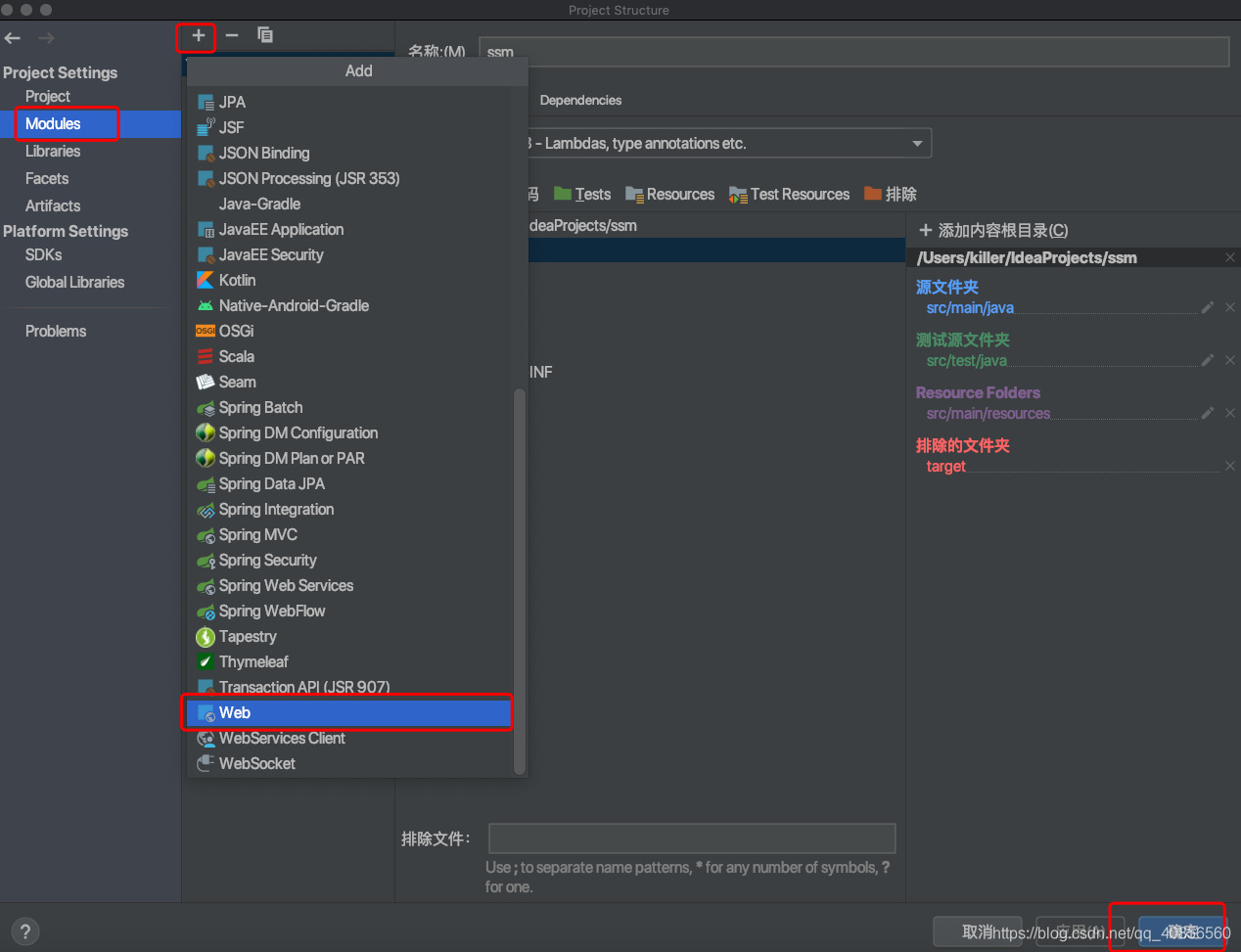The image size is (1241, 952).
Task: Mark folder as Tests
Action: pyautogui.click(x=582, y=194)
